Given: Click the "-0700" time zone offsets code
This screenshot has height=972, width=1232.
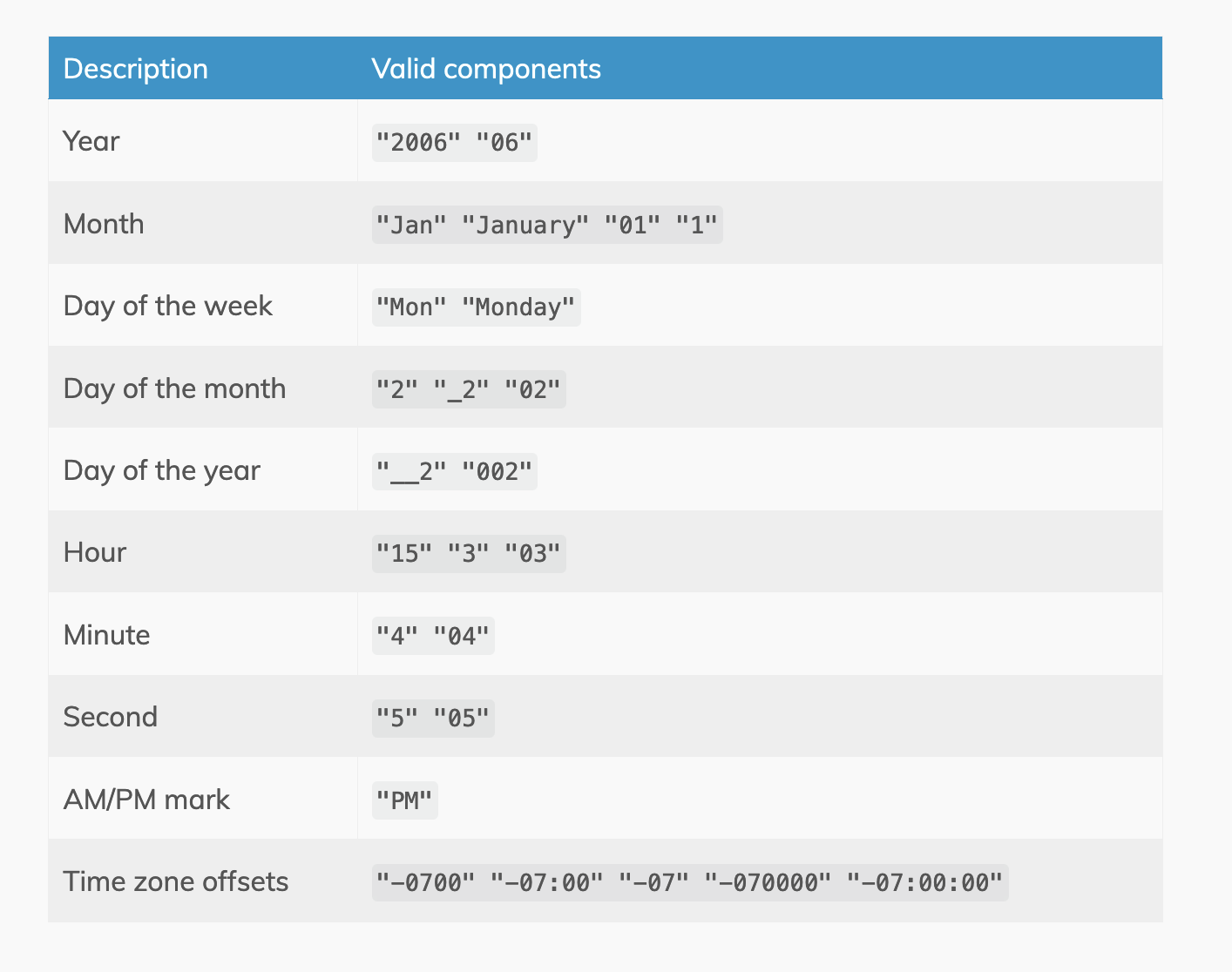Looking at the screenshot, I should point(425,882).
